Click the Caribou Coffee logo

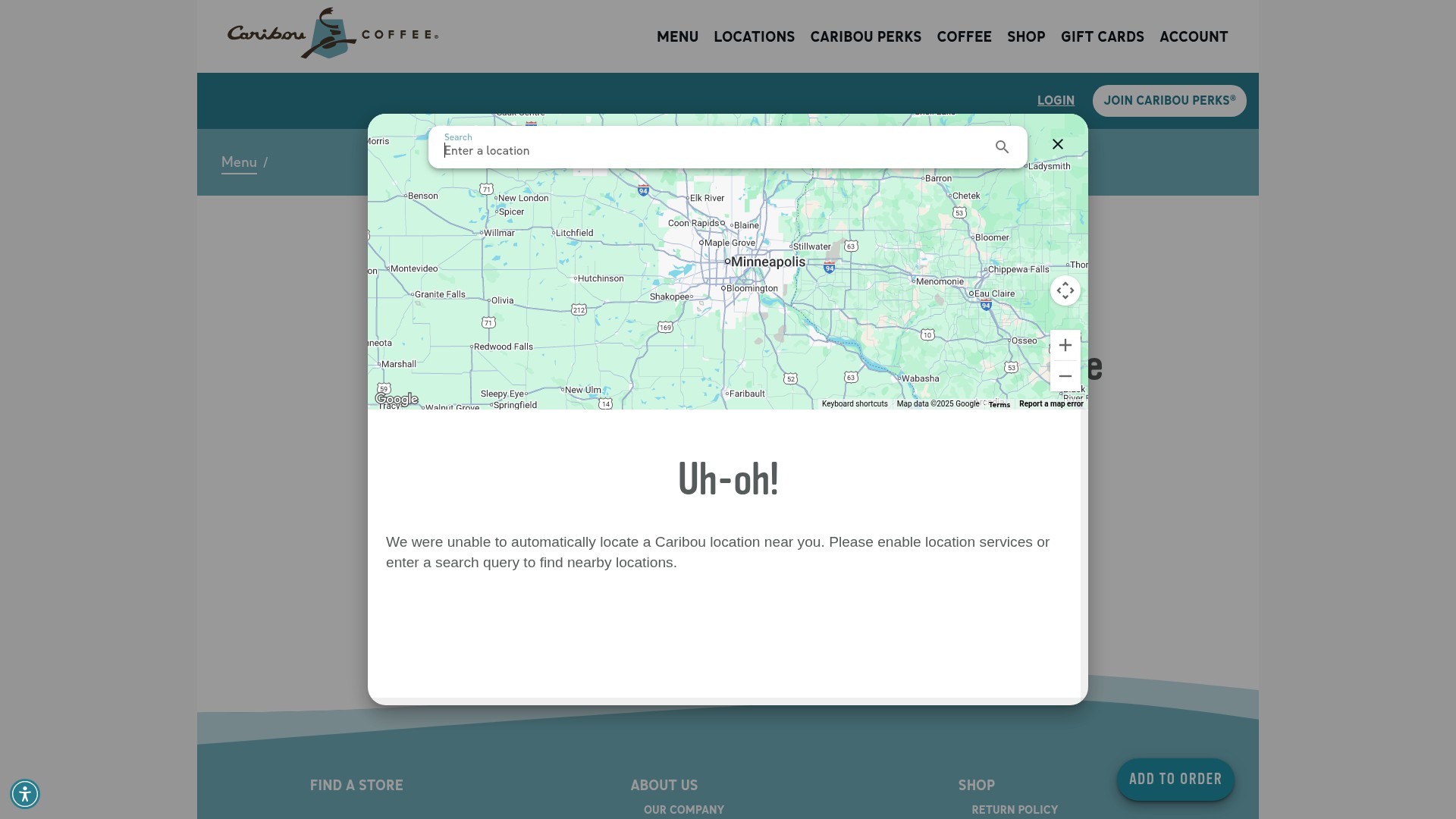(333, 33)
